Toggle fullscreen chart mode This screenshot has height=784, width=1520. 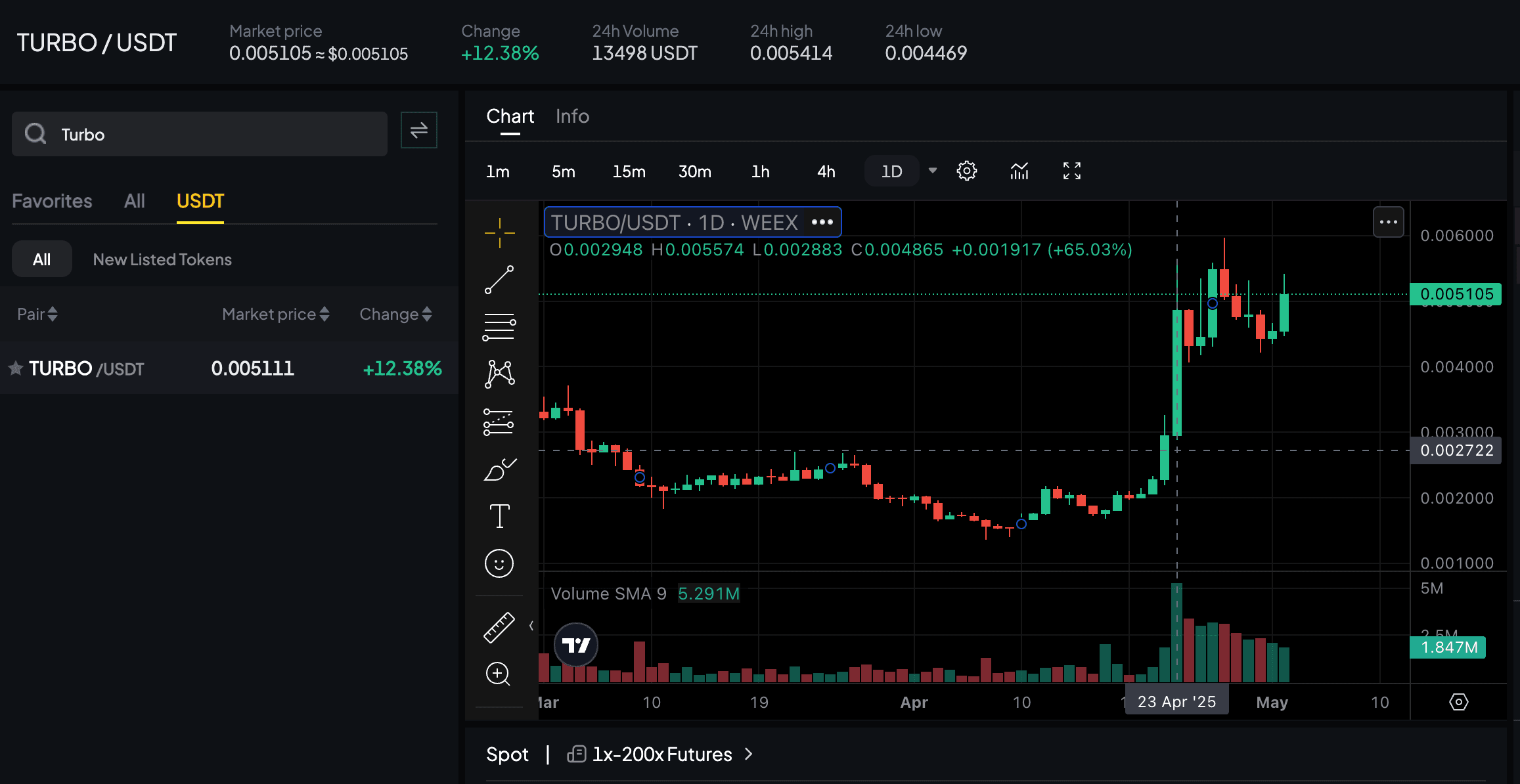(1071, 171)
